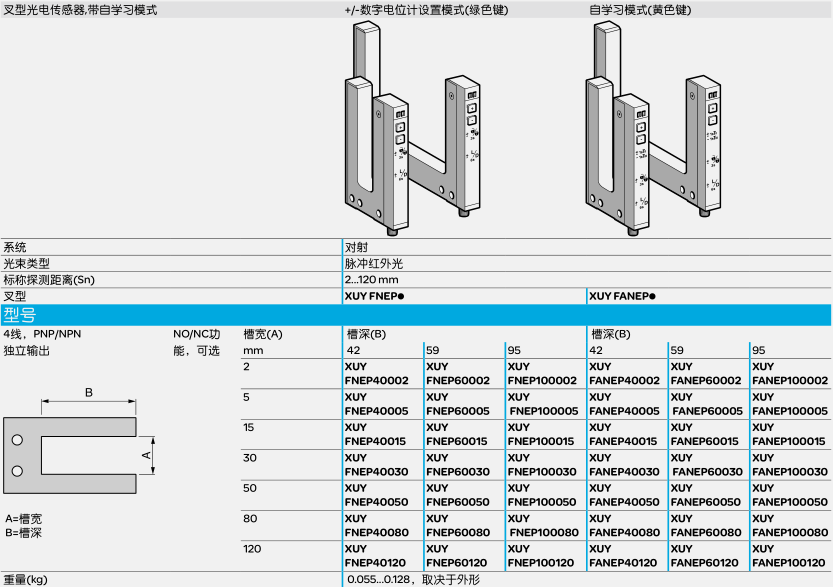
Task: Click the 对射 system value
Action: coord(356,247)
